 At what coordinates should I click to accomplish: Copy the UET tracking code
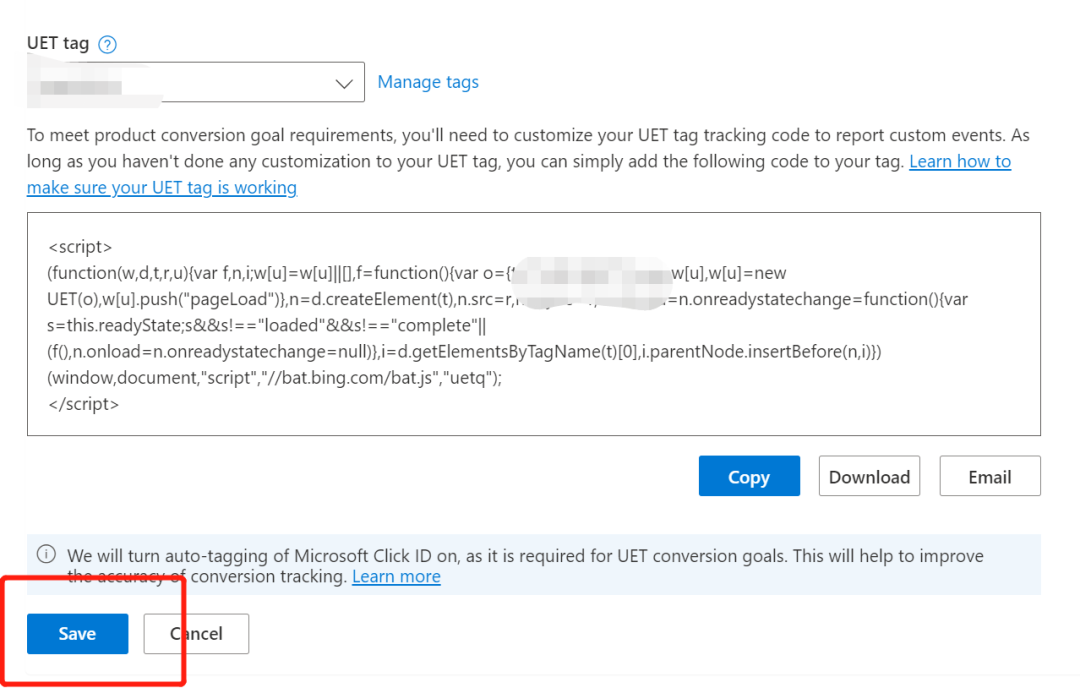[x=749, y=476]
